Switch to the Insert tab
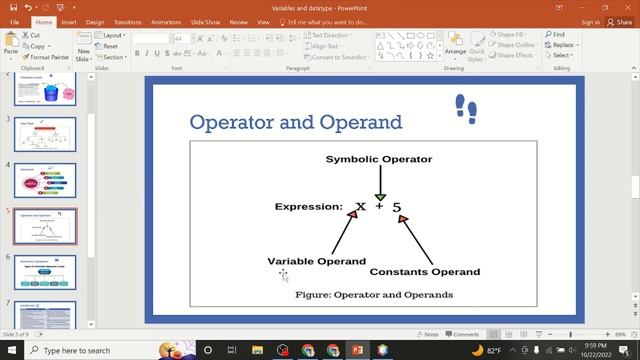 [x=69, y=22]
